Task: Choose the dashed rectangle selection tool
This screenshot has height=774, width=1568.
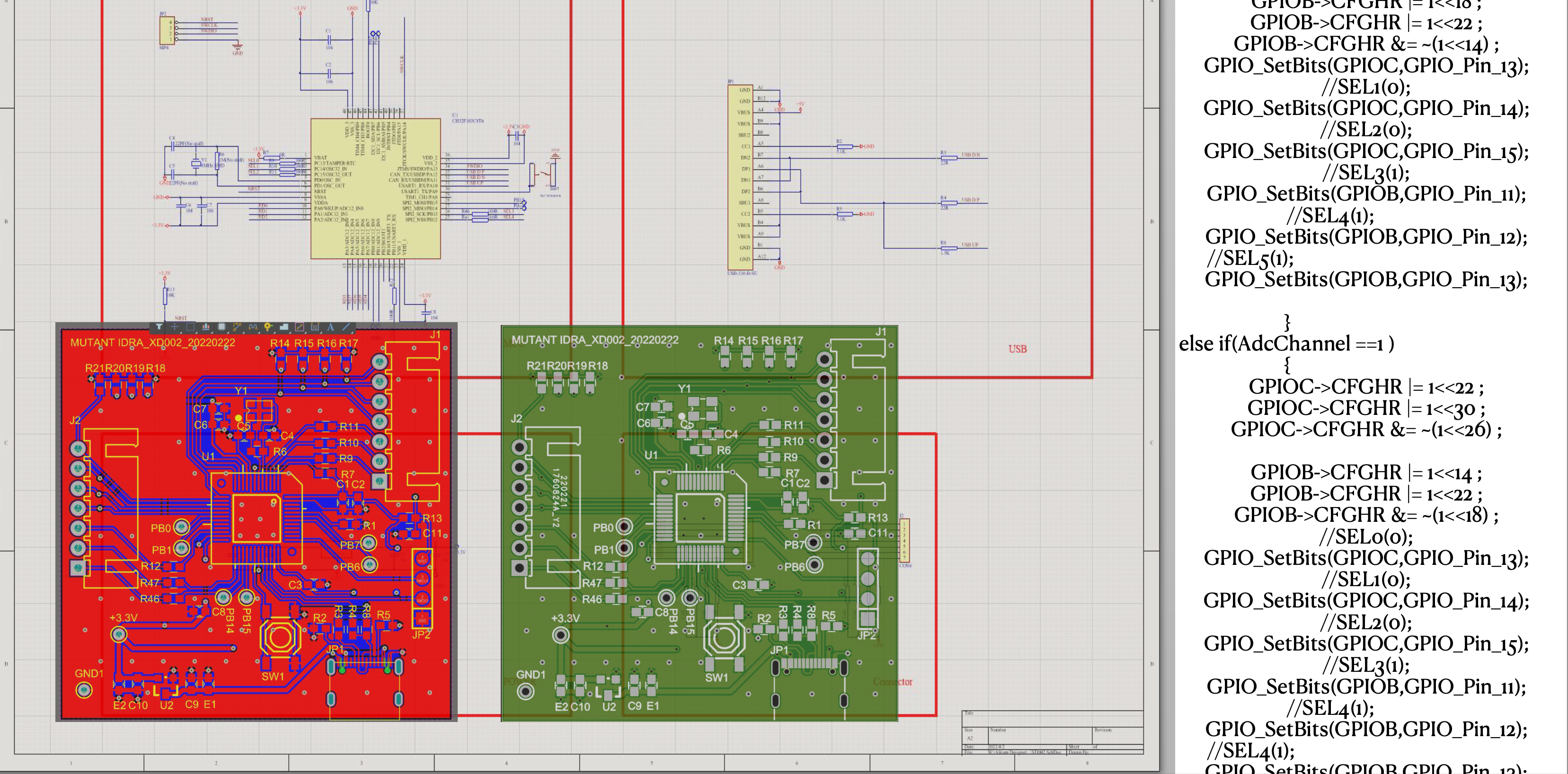Action: 191,327
